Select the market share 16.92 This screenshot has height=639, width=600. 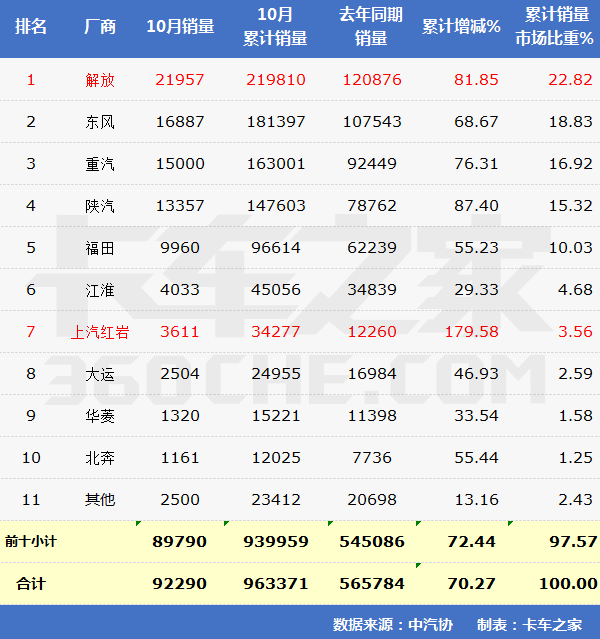(x=570, y=164)
